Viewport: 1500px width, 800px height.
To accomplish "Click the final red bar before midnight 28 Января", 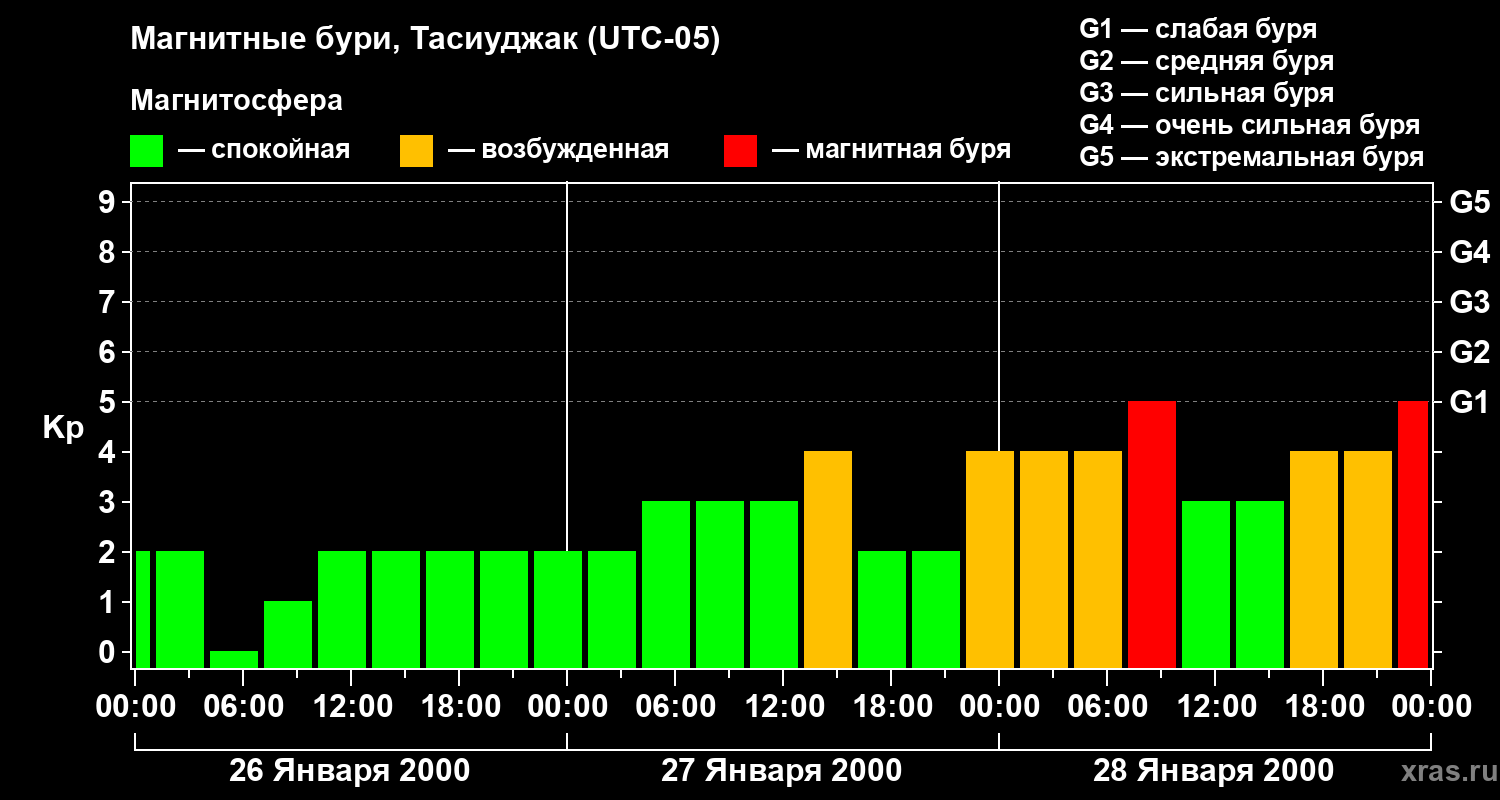I will coord(1413,534).
